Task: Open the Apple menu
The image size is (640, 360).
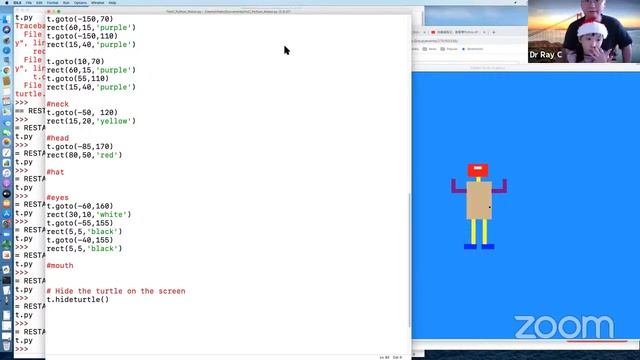Action: click(x=7, y=2)
